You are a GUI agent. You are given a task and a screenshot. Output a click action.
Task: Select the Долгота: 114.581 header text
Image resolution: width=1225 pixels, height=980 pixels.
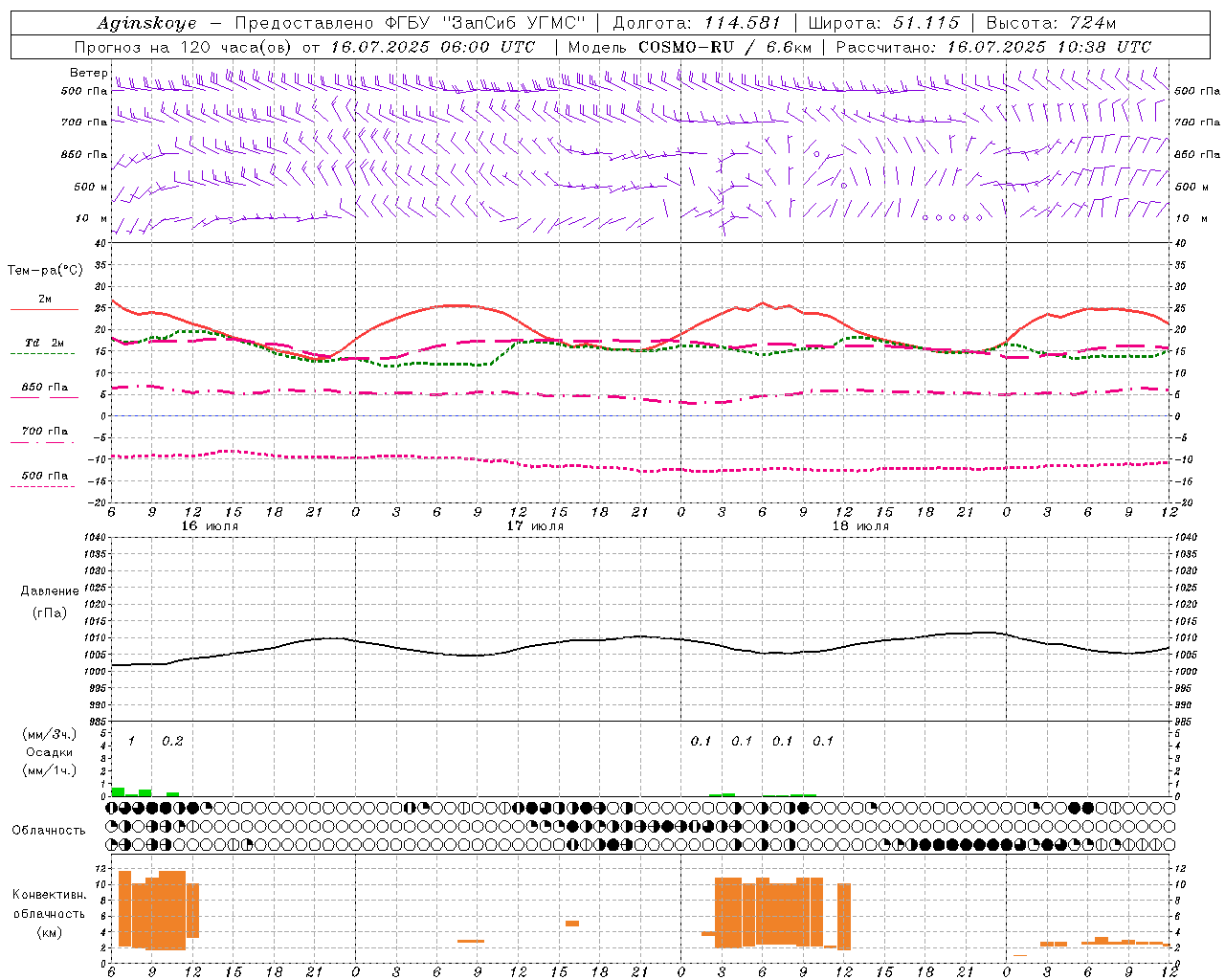click(697, 23)
